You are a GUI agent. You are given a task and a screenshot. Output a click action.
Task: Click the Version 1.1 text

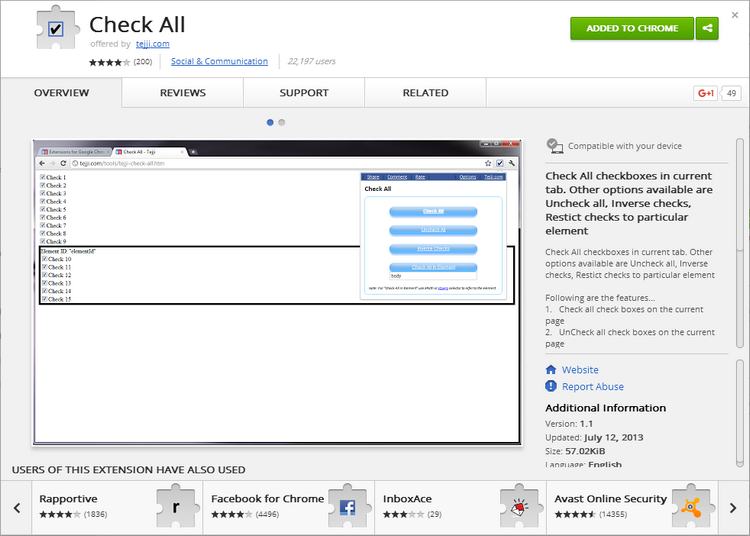569,424
